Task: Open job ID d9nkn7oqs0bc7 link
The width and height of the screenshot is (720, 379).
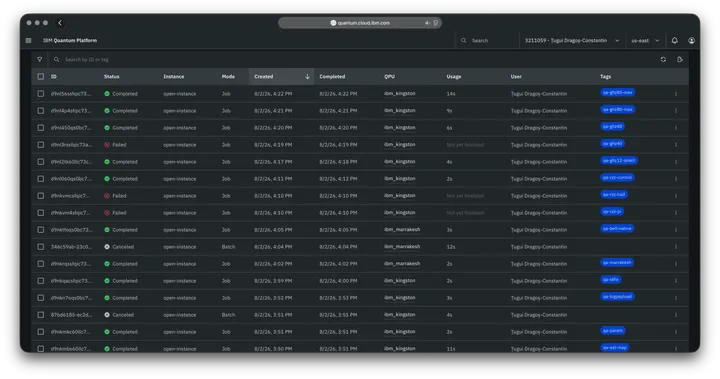Action: pos(71,298)
